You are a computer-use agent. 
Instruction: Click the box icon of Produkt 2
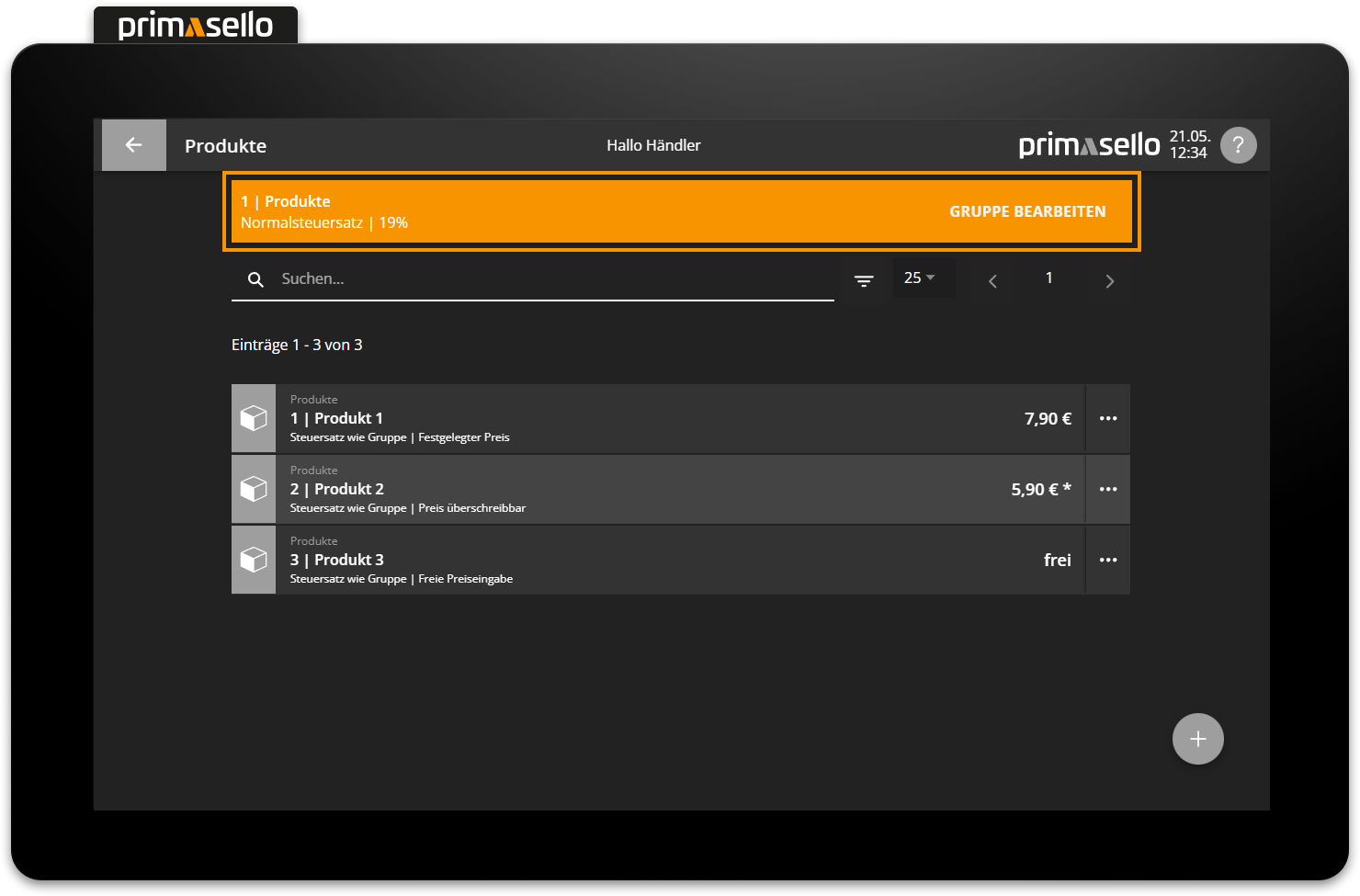pyautogui.click(x=254, y=490)
